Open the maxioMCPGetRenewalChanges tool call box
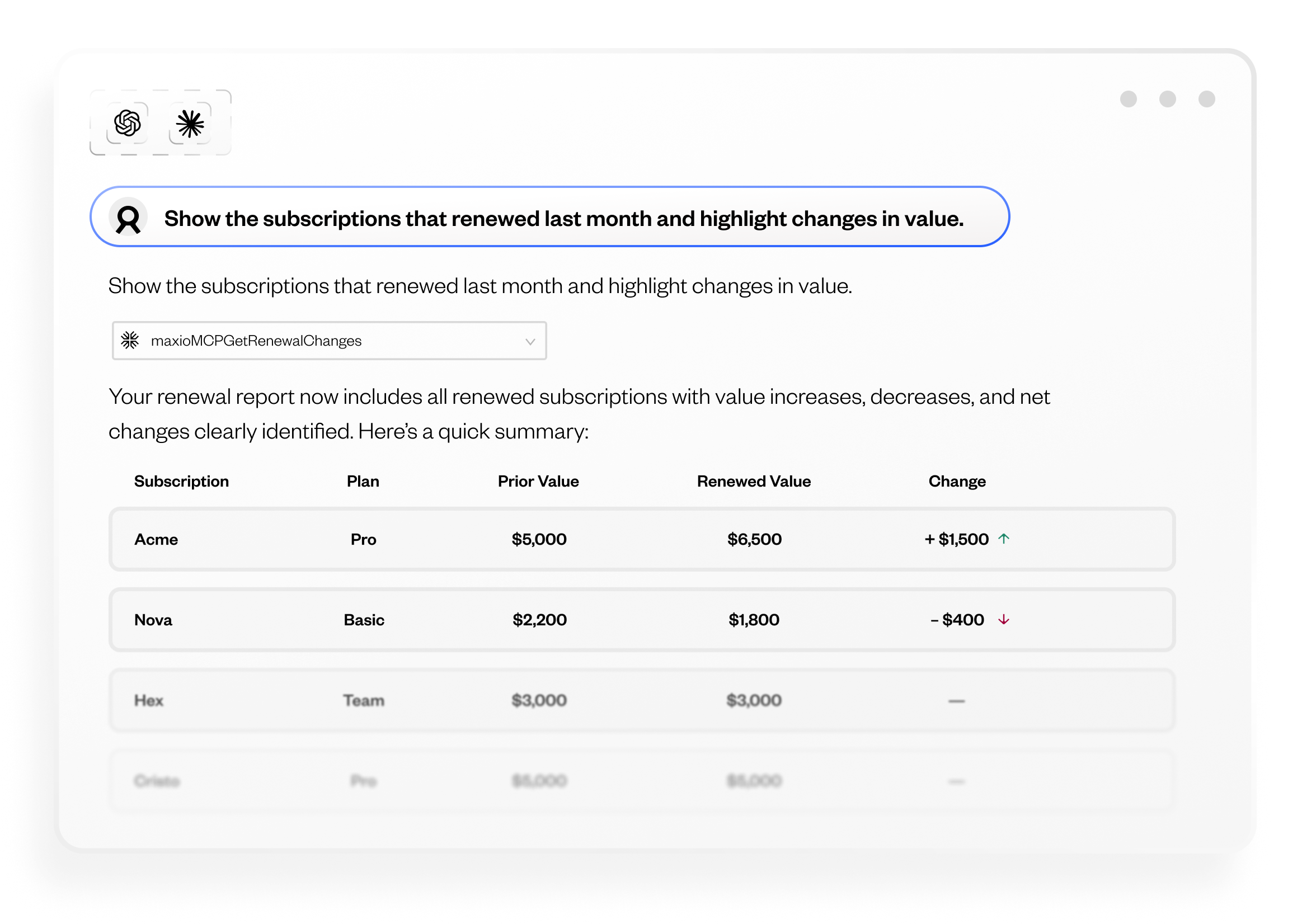This screenshot has width=1316, height=924. pos(328,341)
